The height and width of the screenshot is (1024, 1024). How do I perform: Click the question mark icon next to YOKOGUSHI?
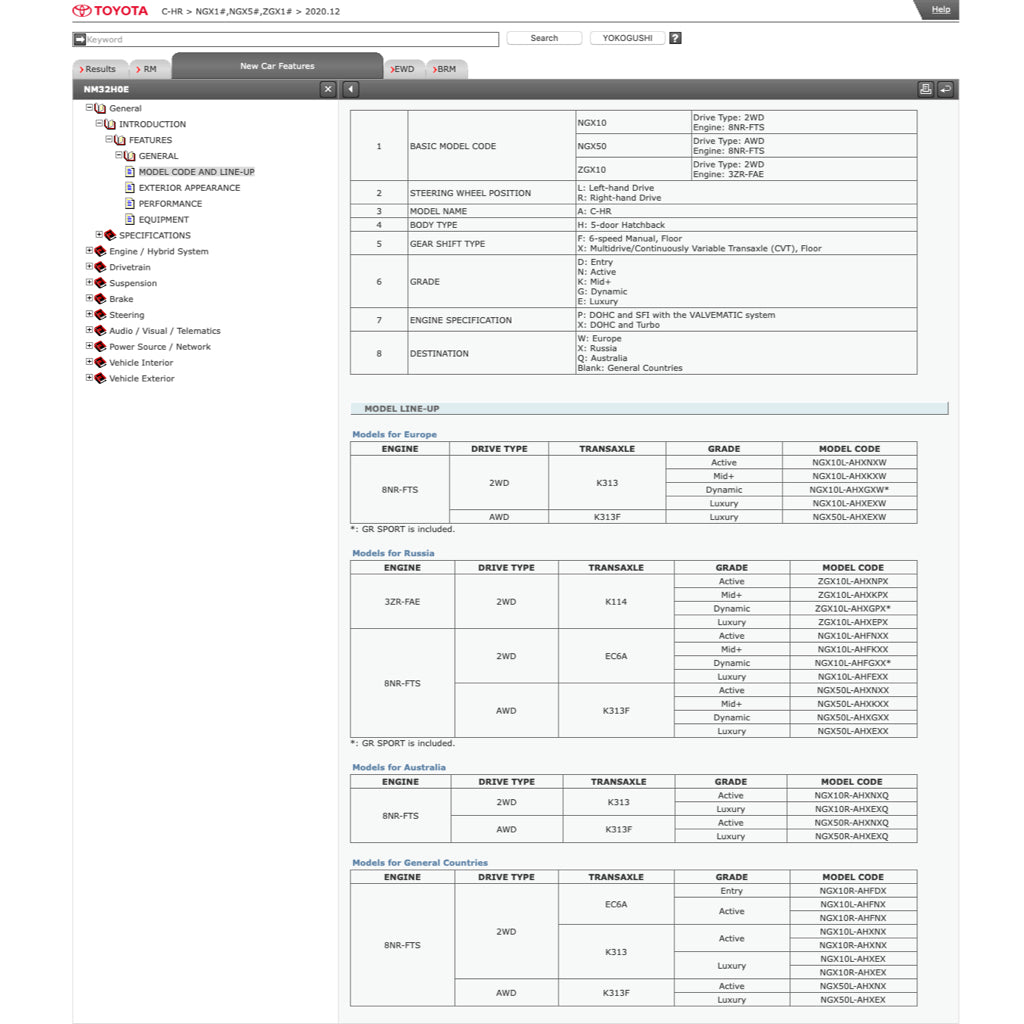click(675, 38)
